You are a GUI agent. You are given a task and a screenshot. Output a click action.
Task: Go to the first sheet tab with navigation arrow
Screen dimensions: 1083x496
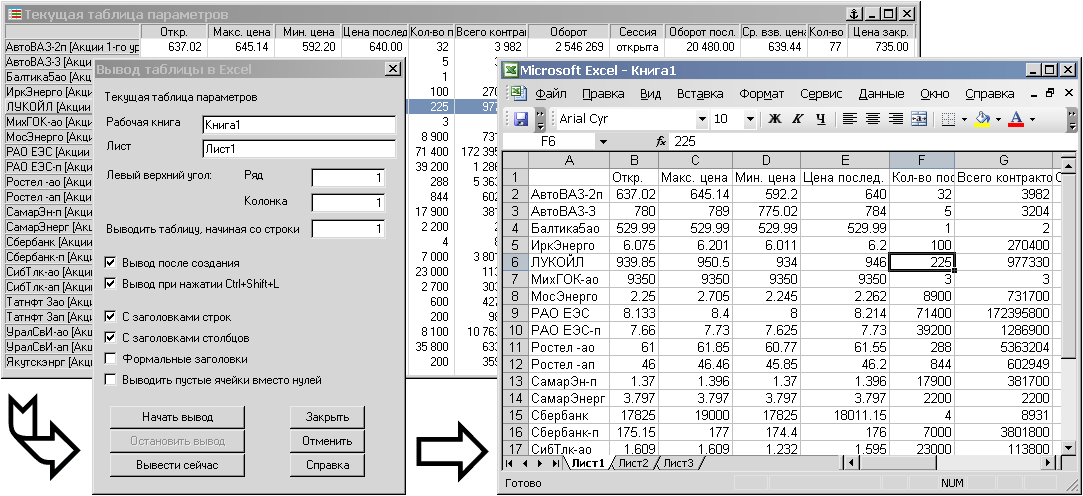tap(510, 463)
